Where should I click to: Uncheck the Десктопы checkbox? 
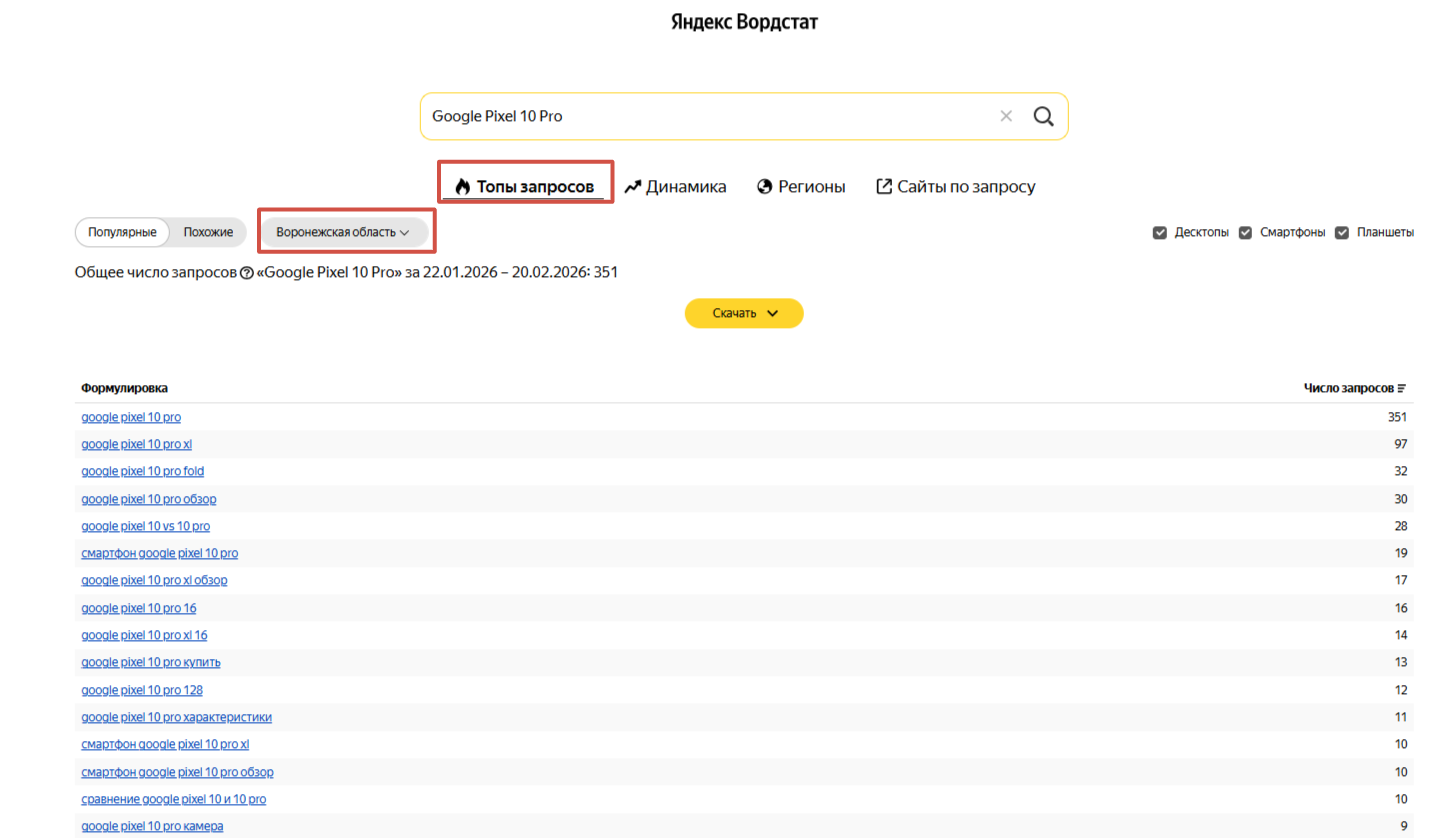click(x=1160, y=233)
